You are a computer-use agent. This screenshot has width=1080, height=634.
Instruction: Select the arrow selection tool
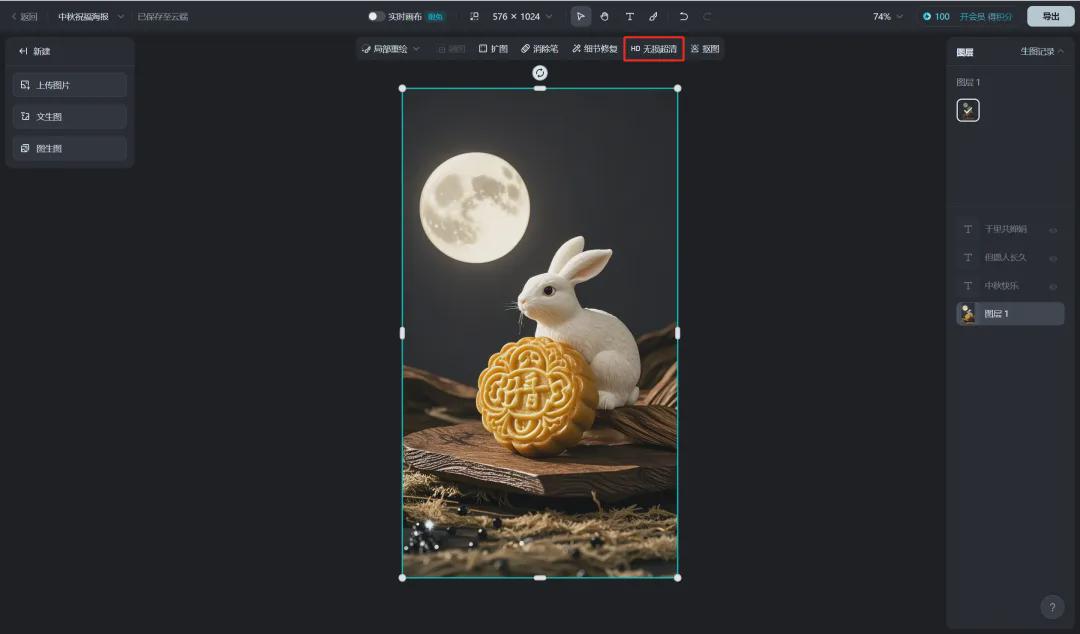coord(580,16)
